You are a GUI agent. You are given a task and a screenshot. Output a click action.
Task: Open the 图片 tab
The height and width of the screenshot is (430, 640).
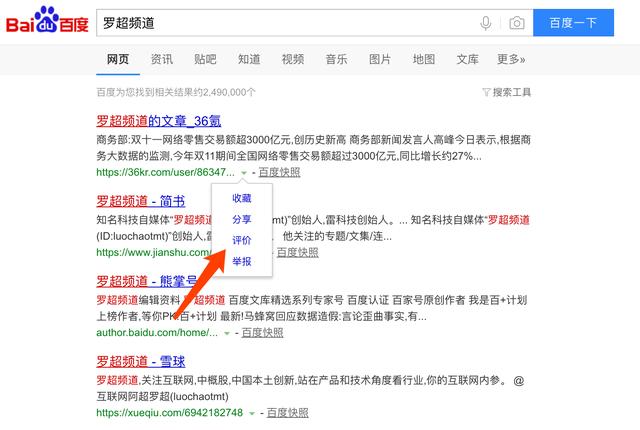point(380,60)
